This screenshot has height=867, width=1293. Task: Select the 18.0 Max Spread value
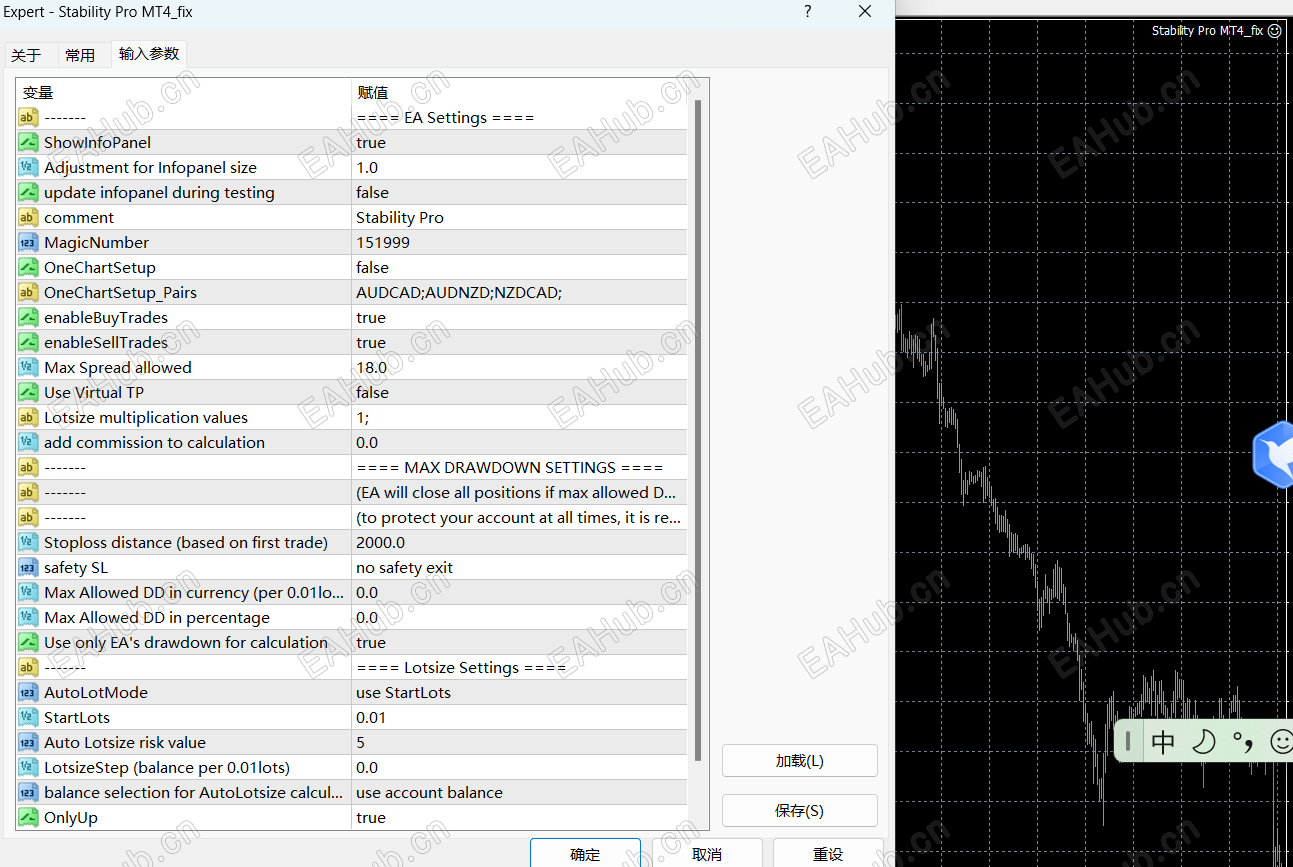[371, 367]
